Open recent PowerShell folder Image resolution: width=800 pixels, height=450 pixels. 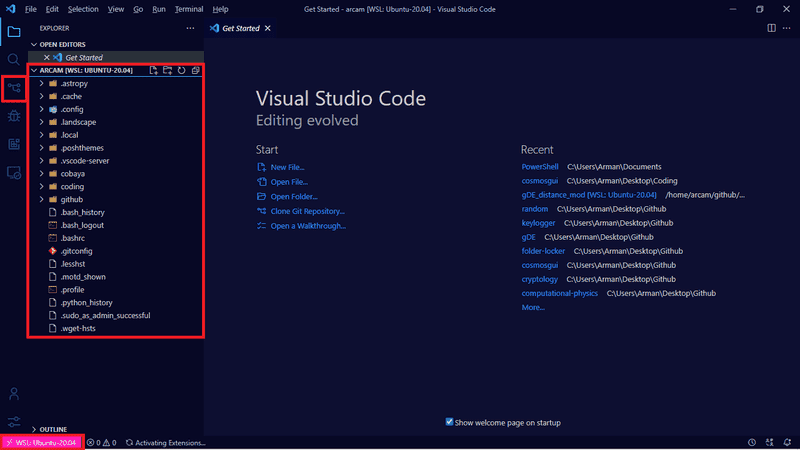(540, 167)
